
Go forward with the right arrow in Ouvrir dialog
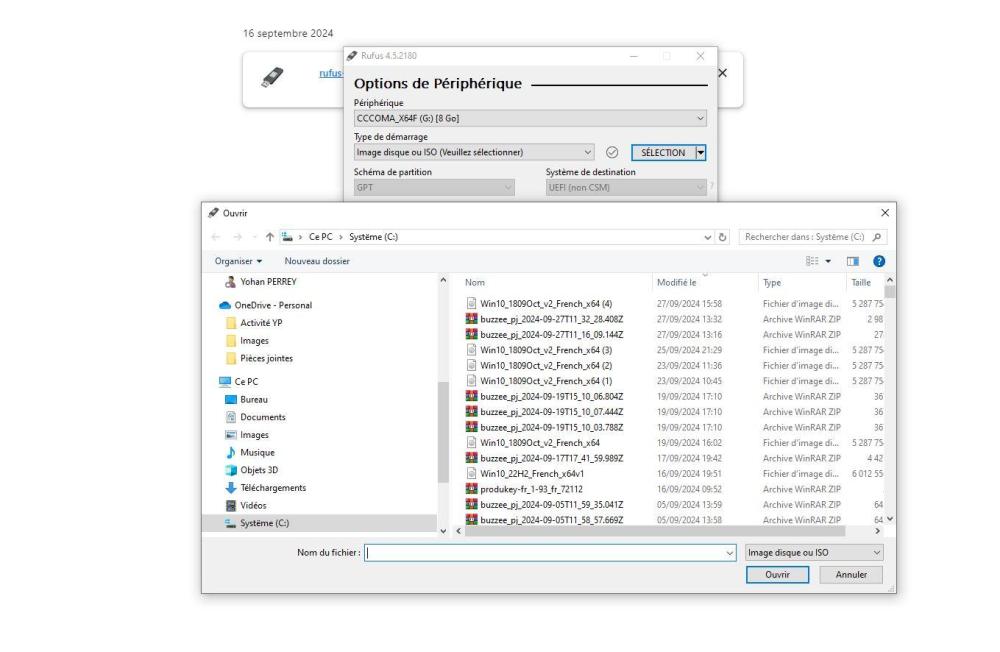[237, 237]
